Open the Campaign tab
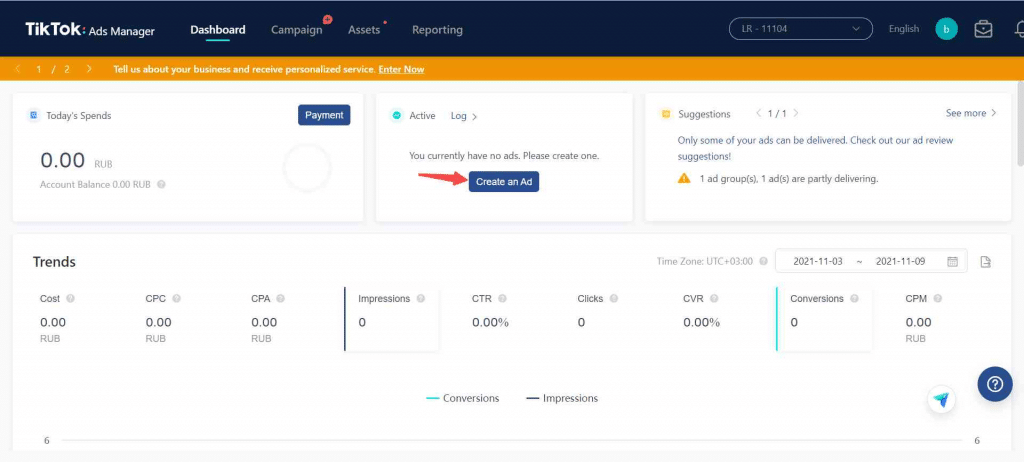Viewport: 1024px width, 462px height. (296, 30)
